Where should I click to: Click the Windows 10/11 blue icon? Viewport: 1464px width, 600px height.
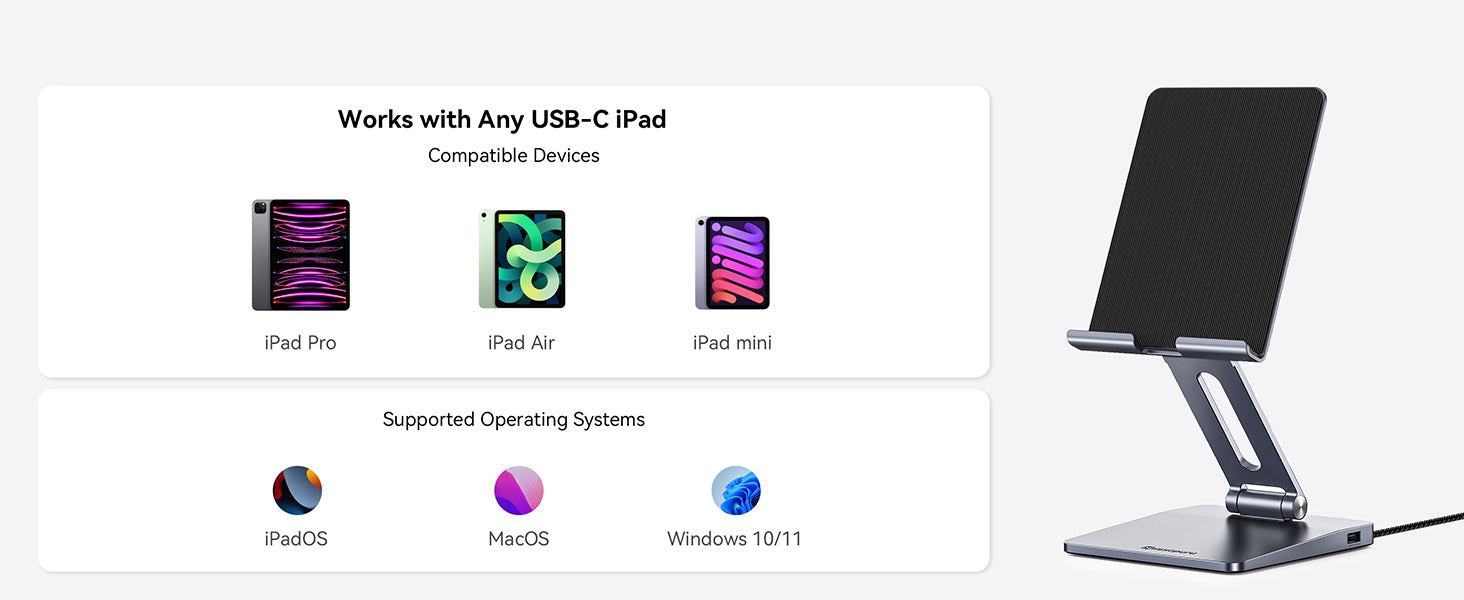pos(736,490)
